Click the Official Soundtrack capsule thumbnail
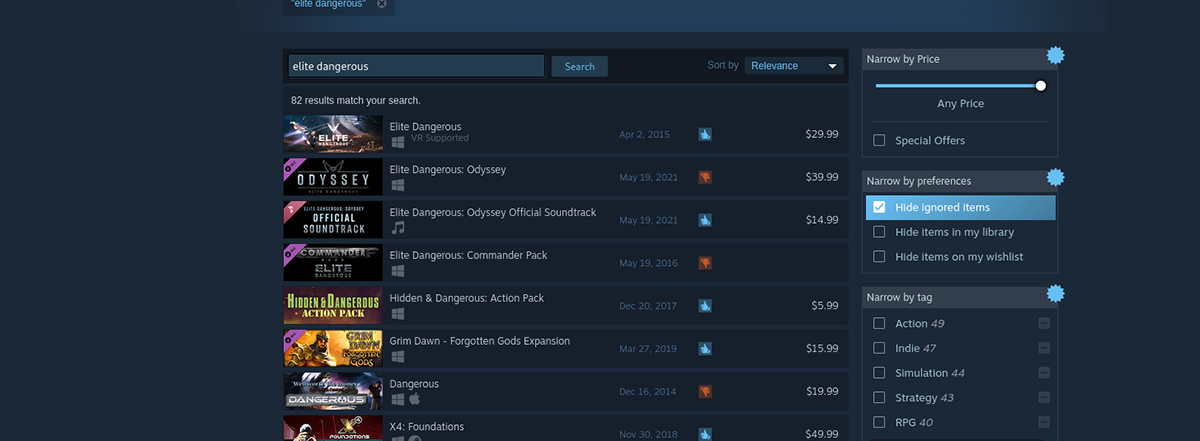The height and width of the screenshot is (441, 1200). coord(333,220)
